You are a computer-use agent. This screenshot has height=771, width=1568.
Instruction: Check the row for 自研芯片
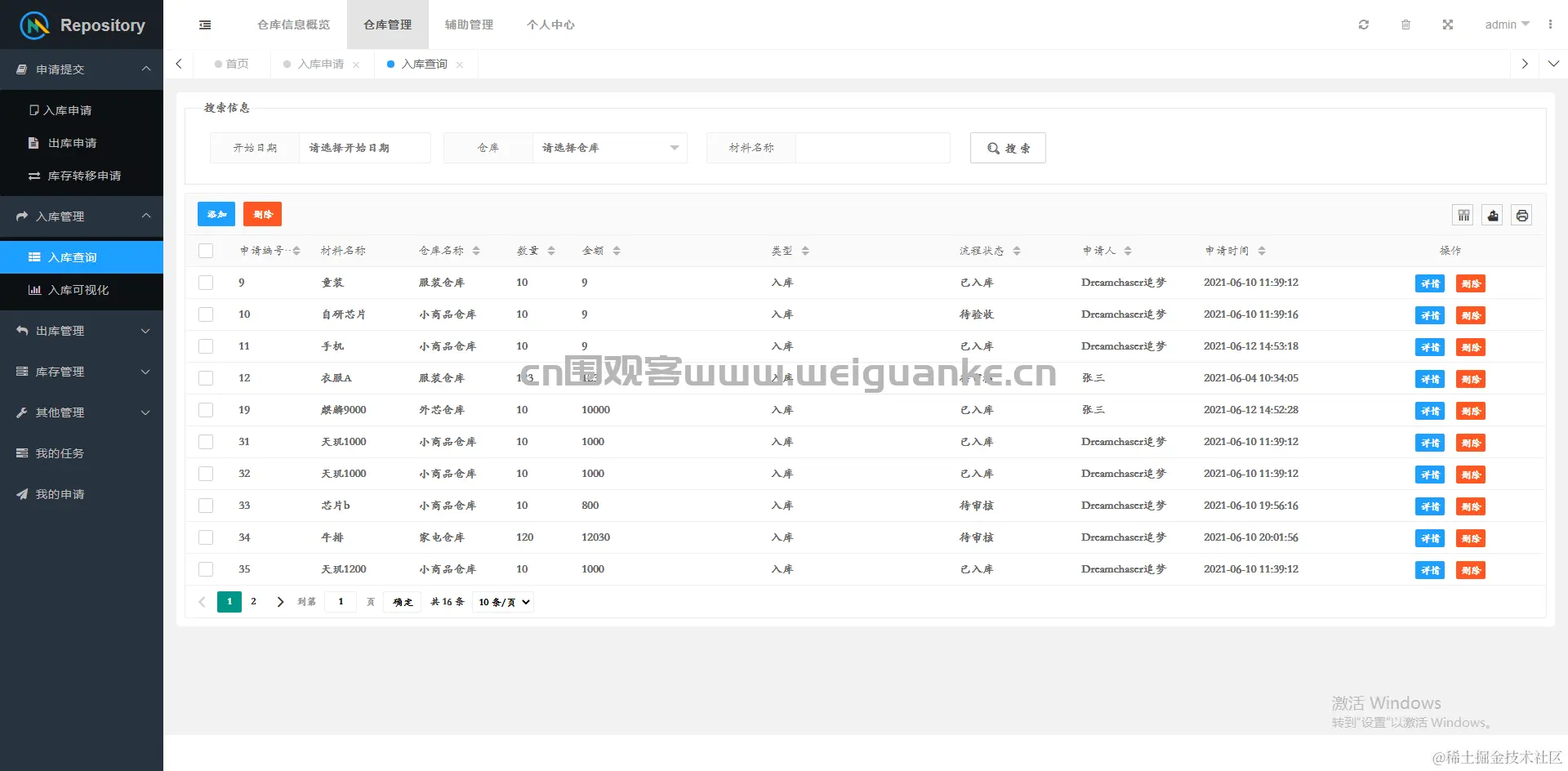[206, 314]
